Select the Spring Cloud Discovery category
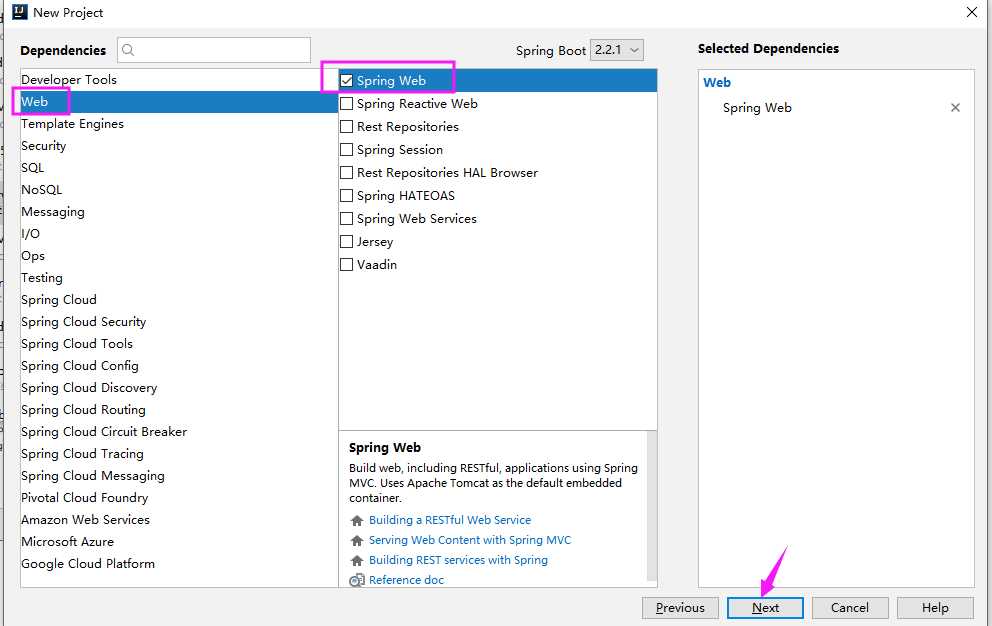This screenshot has width=992, height=626. tap(179, 388)
